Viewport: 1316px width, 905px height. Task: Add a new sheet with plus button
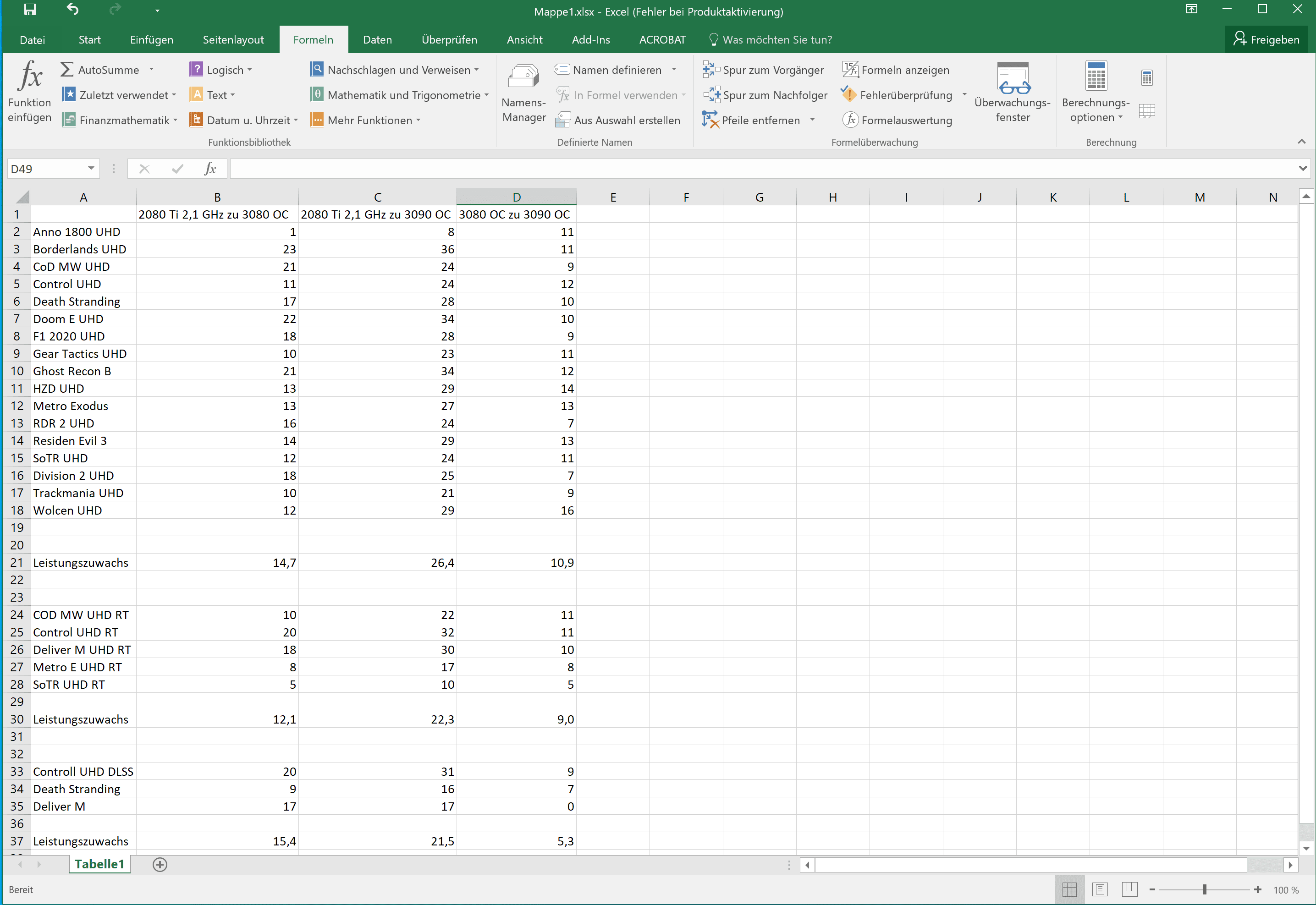[160, 865]
